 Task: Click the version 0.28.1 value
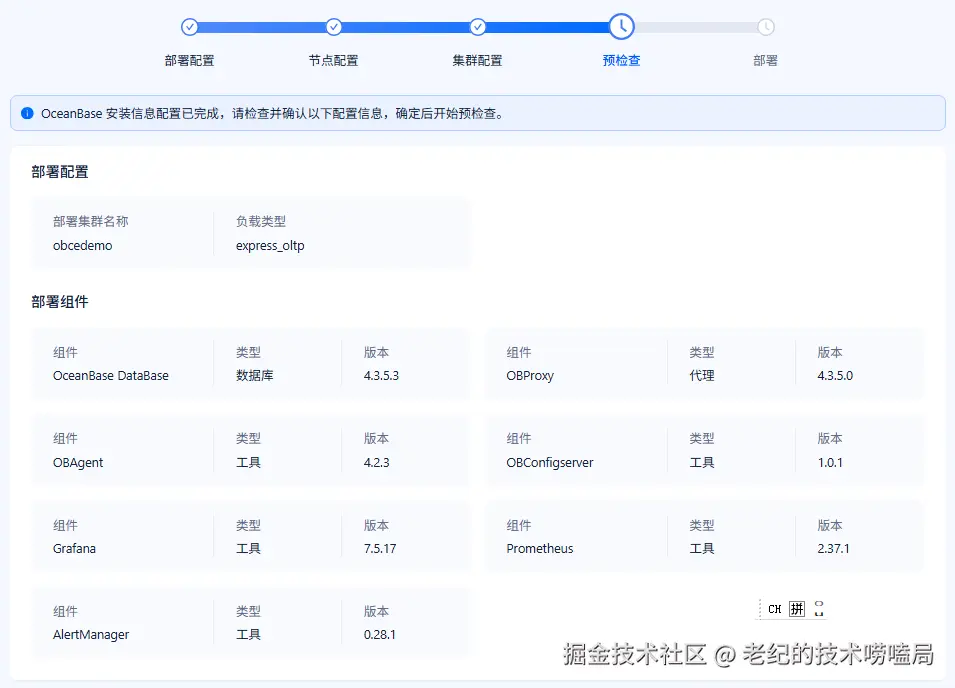[x=379, y=634]
